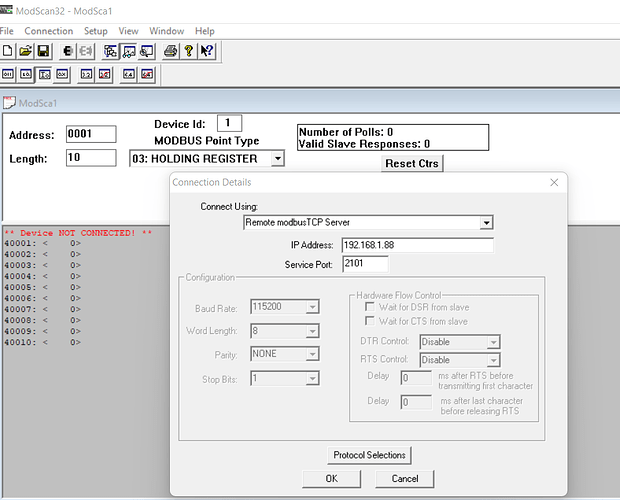620x500 pixels.
Task: Select the integer display format icon
Action: tap(44, 74)
